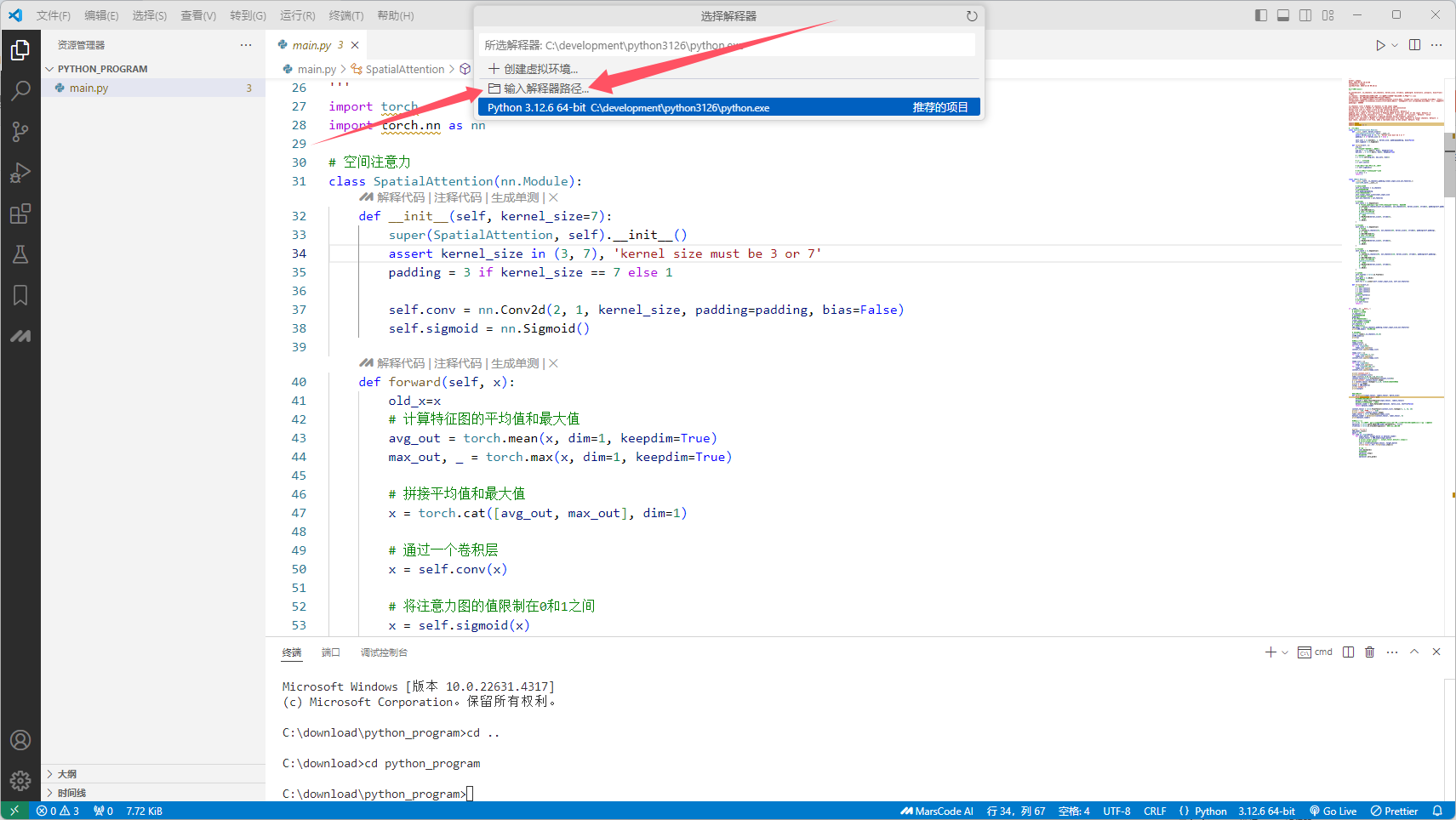Click the editor minimap code overview
Image resolution: width=1456 pixels, height=820 pixels.
tap(1396, 268)
